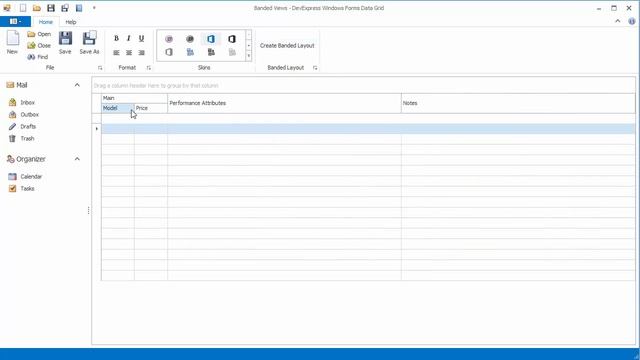Click the New document button
Screen dimensions: 640x360
tap(12, 42)
